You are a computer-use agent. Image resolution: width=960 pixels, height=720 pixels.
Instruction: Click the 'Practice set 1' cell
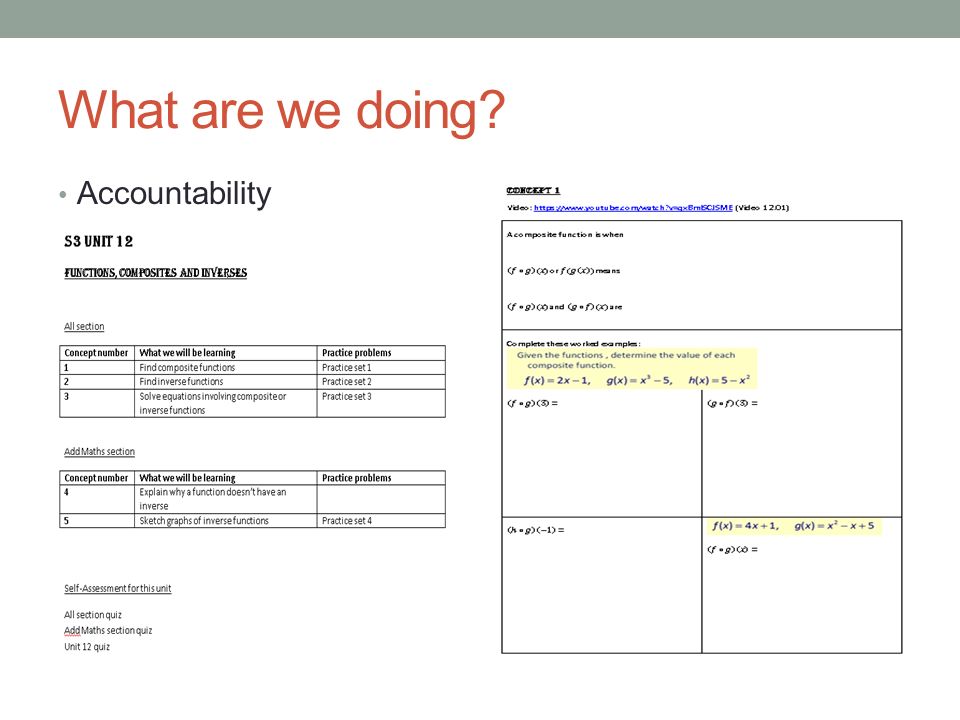coord(381,367)
